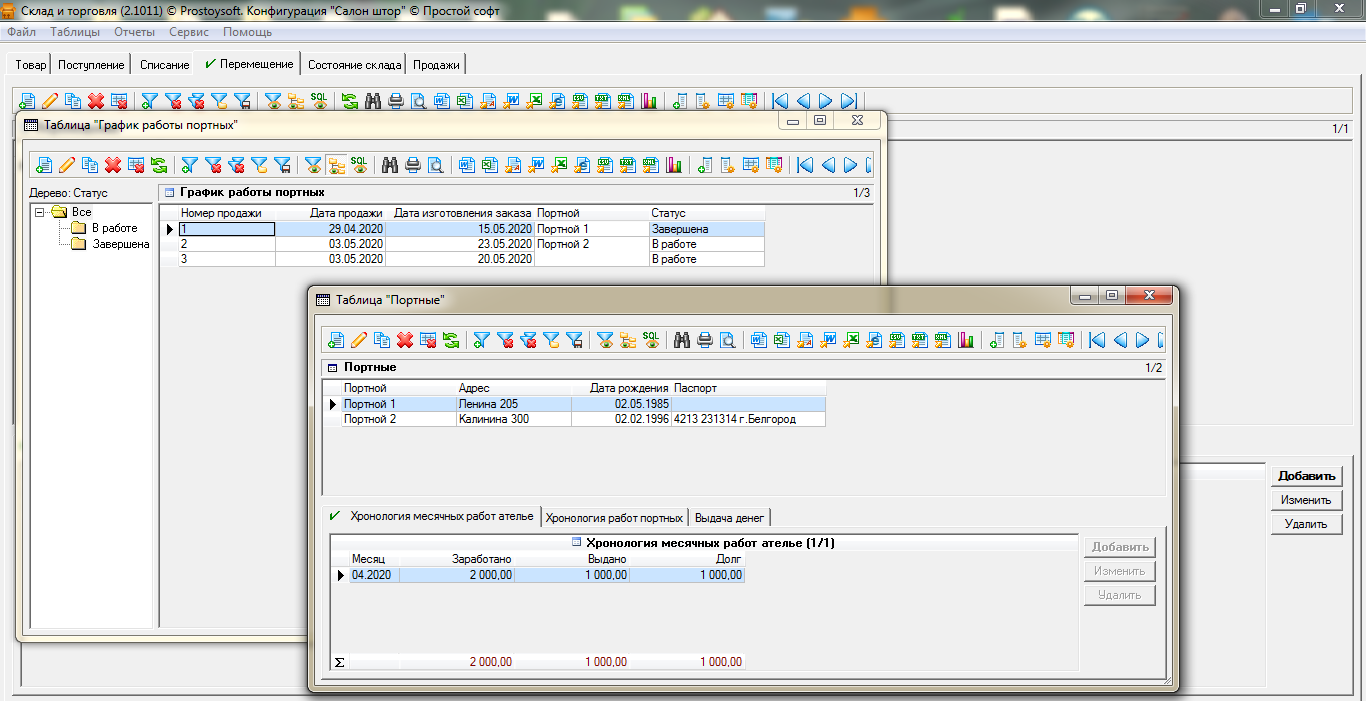Click the color bar chart icon in Портные toolbar

click(x=966, y=340)
